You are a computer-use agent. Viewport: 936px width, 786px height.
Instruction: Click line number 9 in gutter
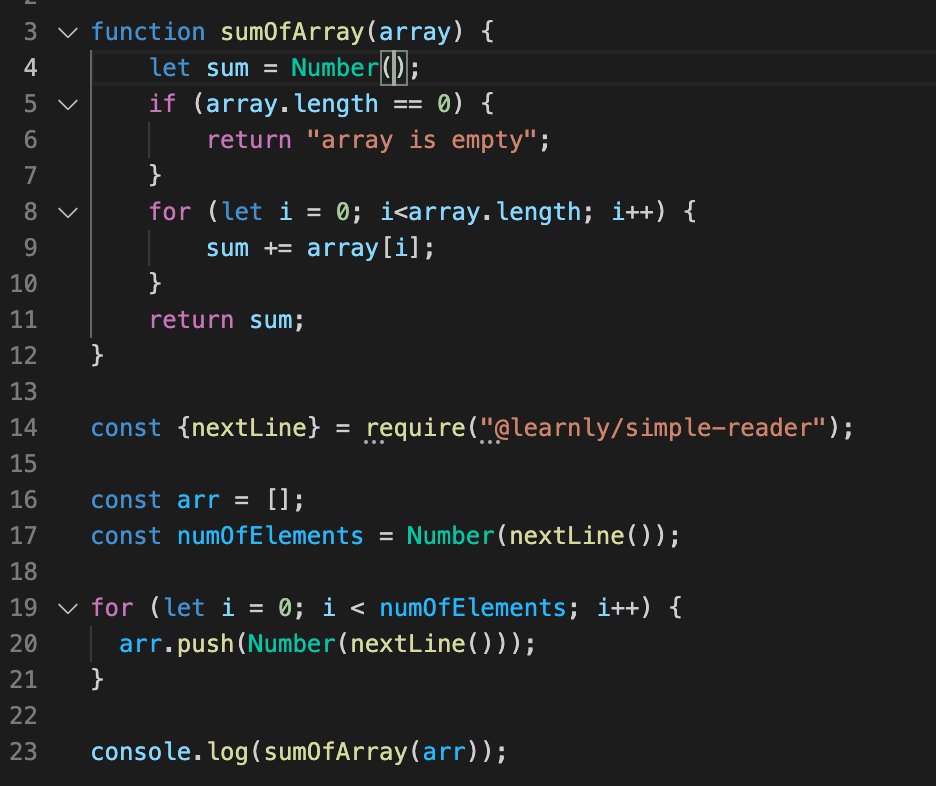30,248
